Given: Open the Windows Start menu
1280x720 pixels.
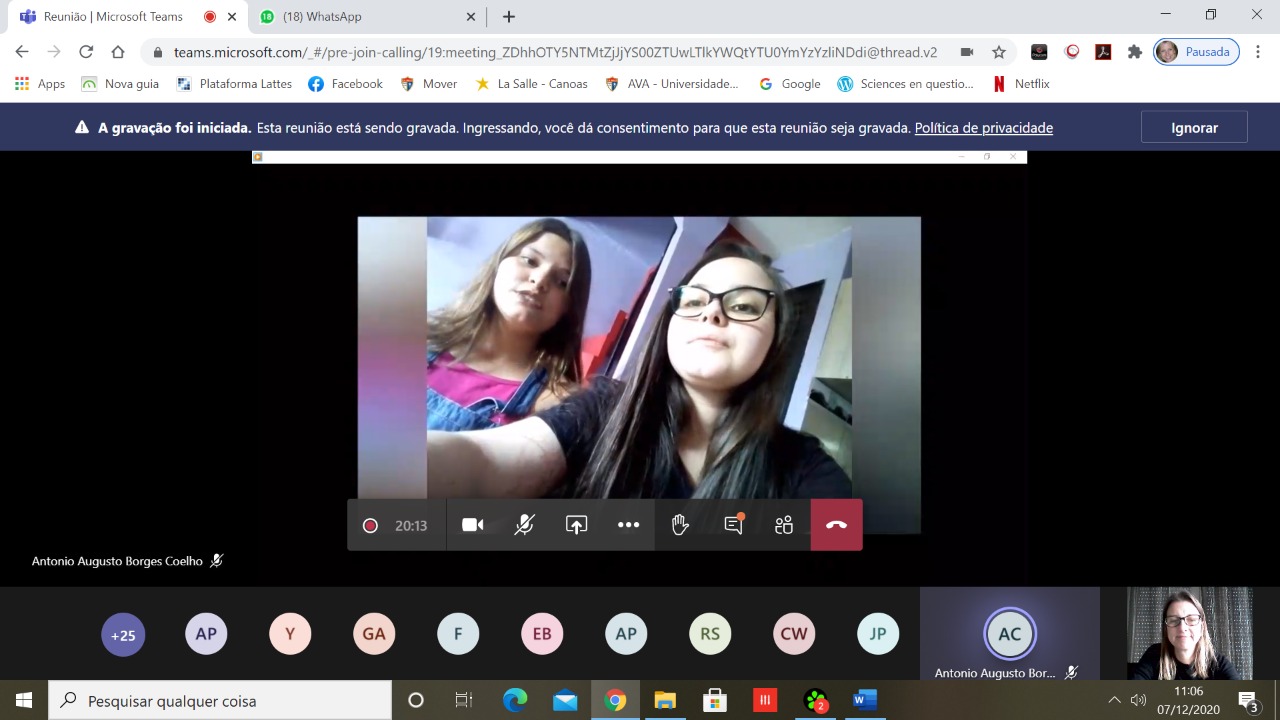Looking at the screenshot, I should pyautogui.click(x=24, y=700).
